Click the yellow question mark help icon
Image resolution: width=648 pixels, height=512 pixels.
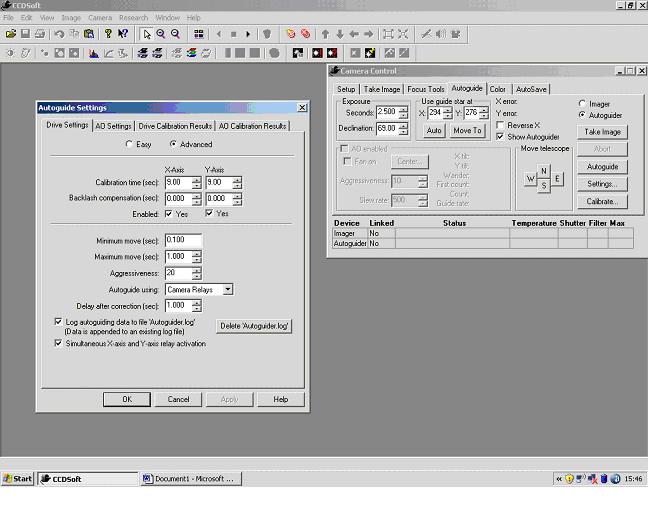point(107,34)
